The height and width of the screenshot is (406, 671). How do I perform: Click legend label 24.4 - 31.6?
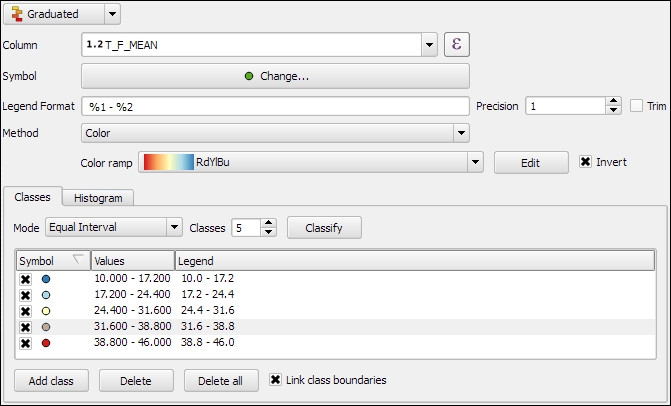tap(208, 310)
